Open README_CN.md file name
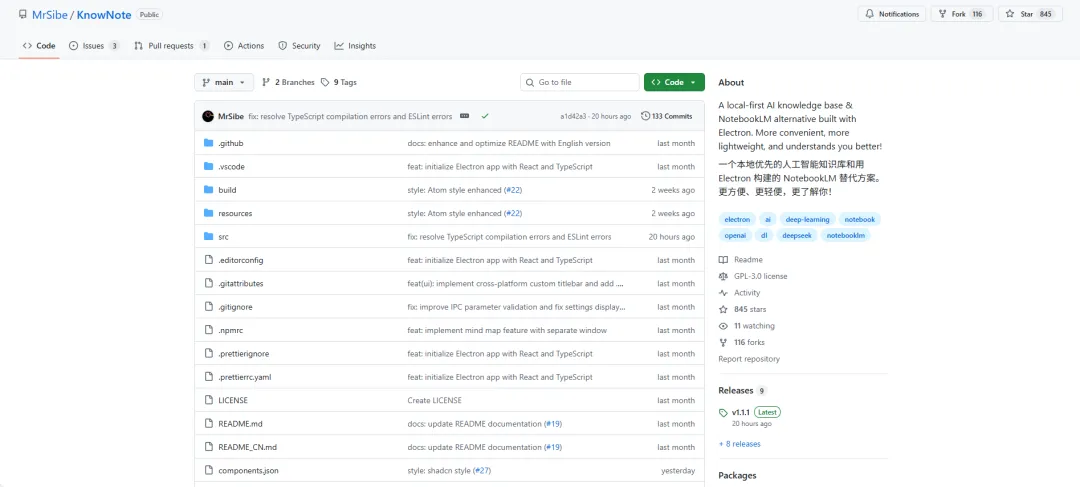Viewport: 1080px width, 487px height. (x=247, y=447)
